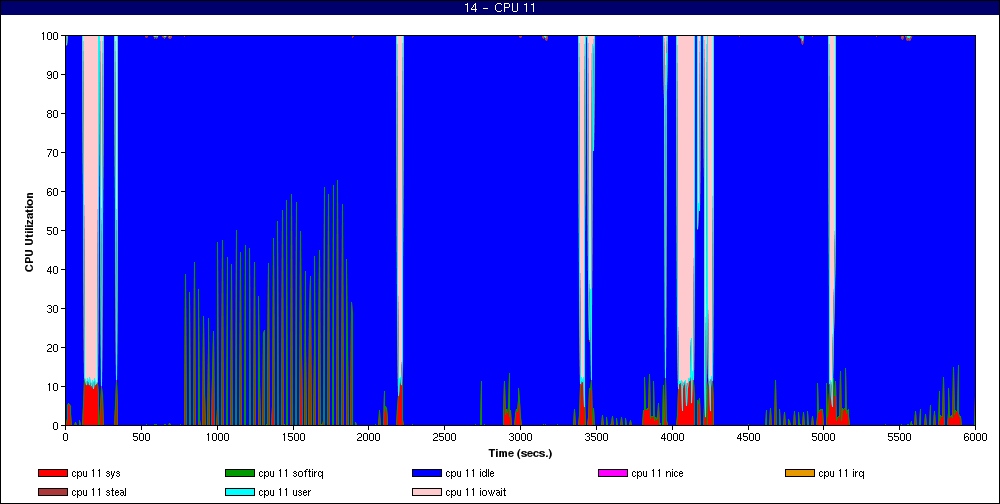Click the magenta cpu 11 nice legend swatch
Viewport: 1000px width, 504px height.
(612, 473)
